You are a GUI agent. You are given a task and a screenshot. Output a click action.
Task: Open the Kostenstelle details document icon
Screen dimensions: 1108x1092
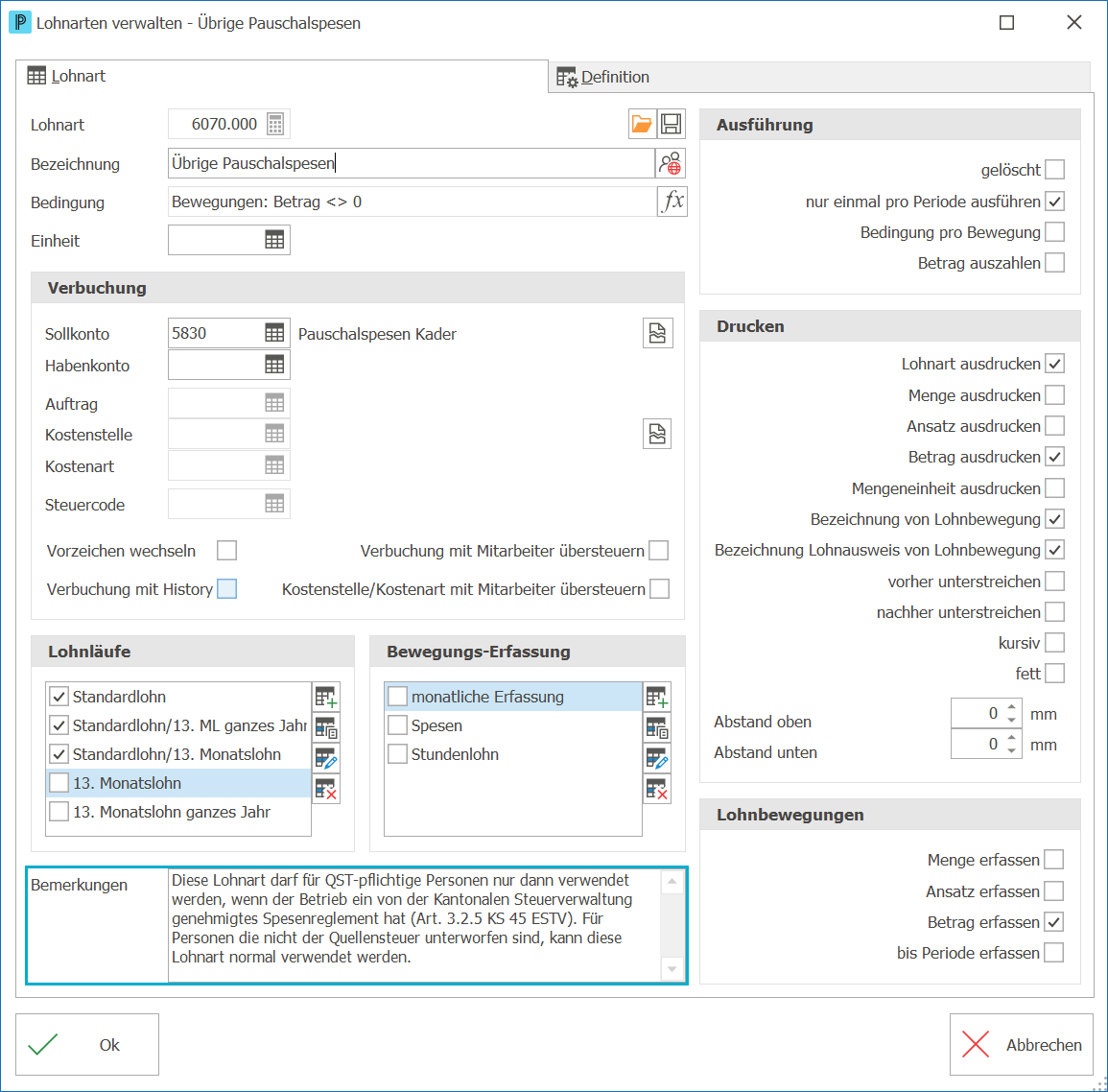(657, 434)
